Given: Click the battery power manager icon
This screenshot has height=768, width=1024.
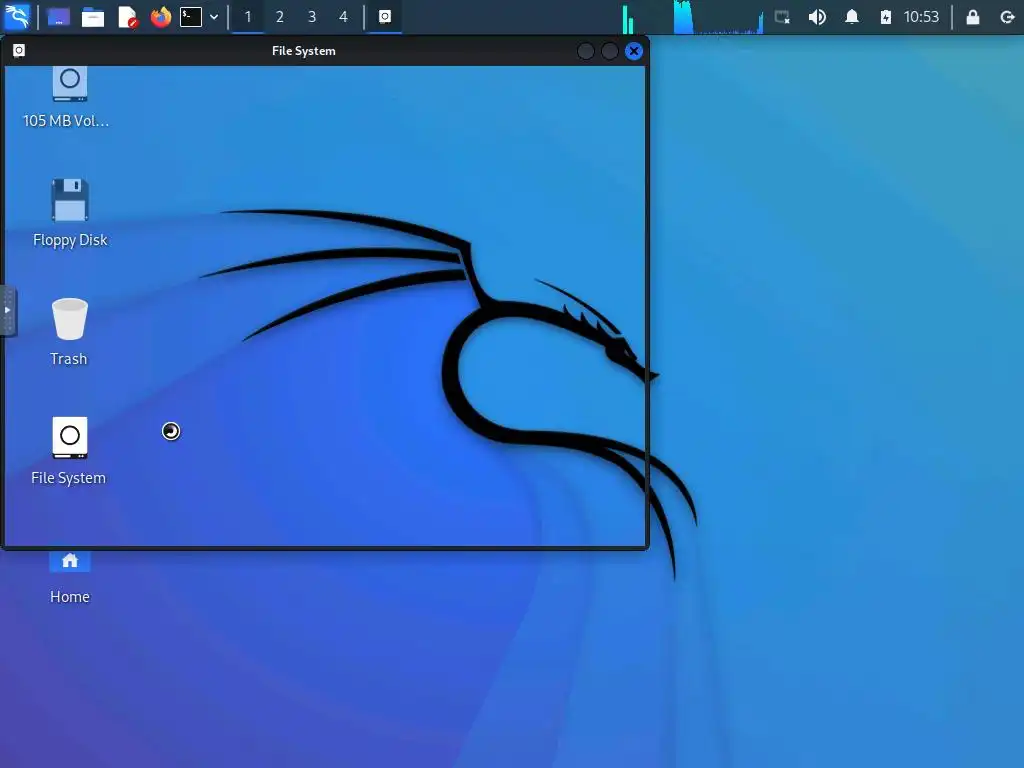Looking at the screenshot, I should click(x=886, y=17).
